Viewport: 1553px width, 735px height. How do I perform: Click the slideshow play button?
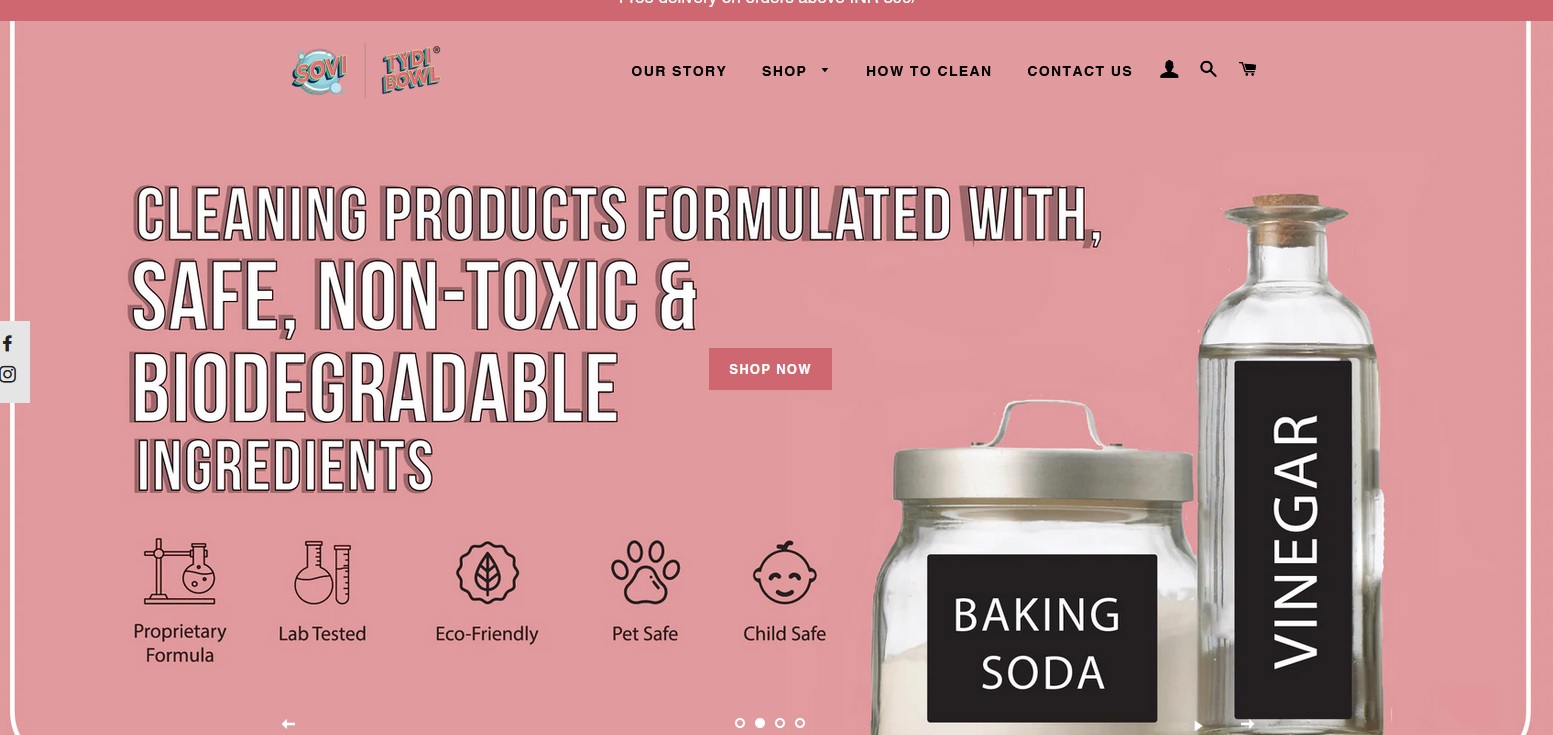click(1198, 726)
